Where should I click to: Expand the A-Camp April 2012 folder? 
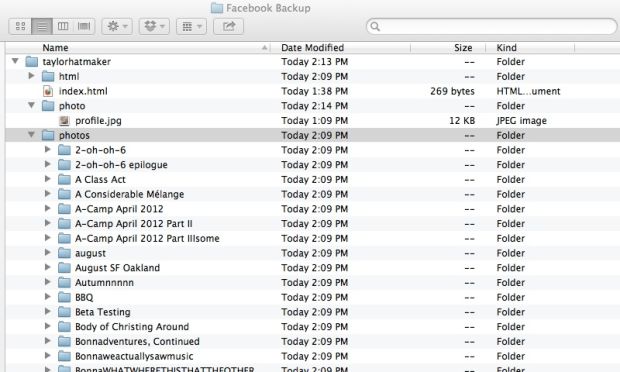pos(48,208)
